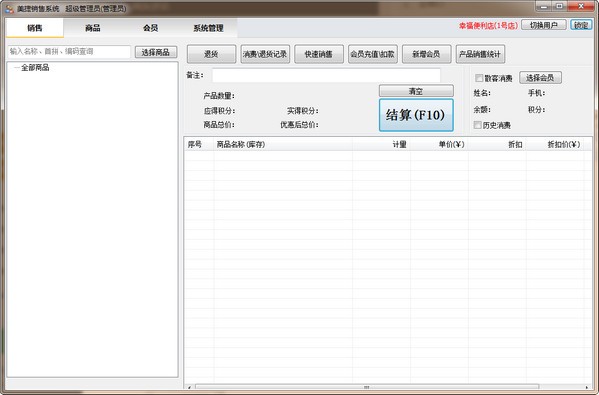Open 产品销售统计

click(480, 54)
